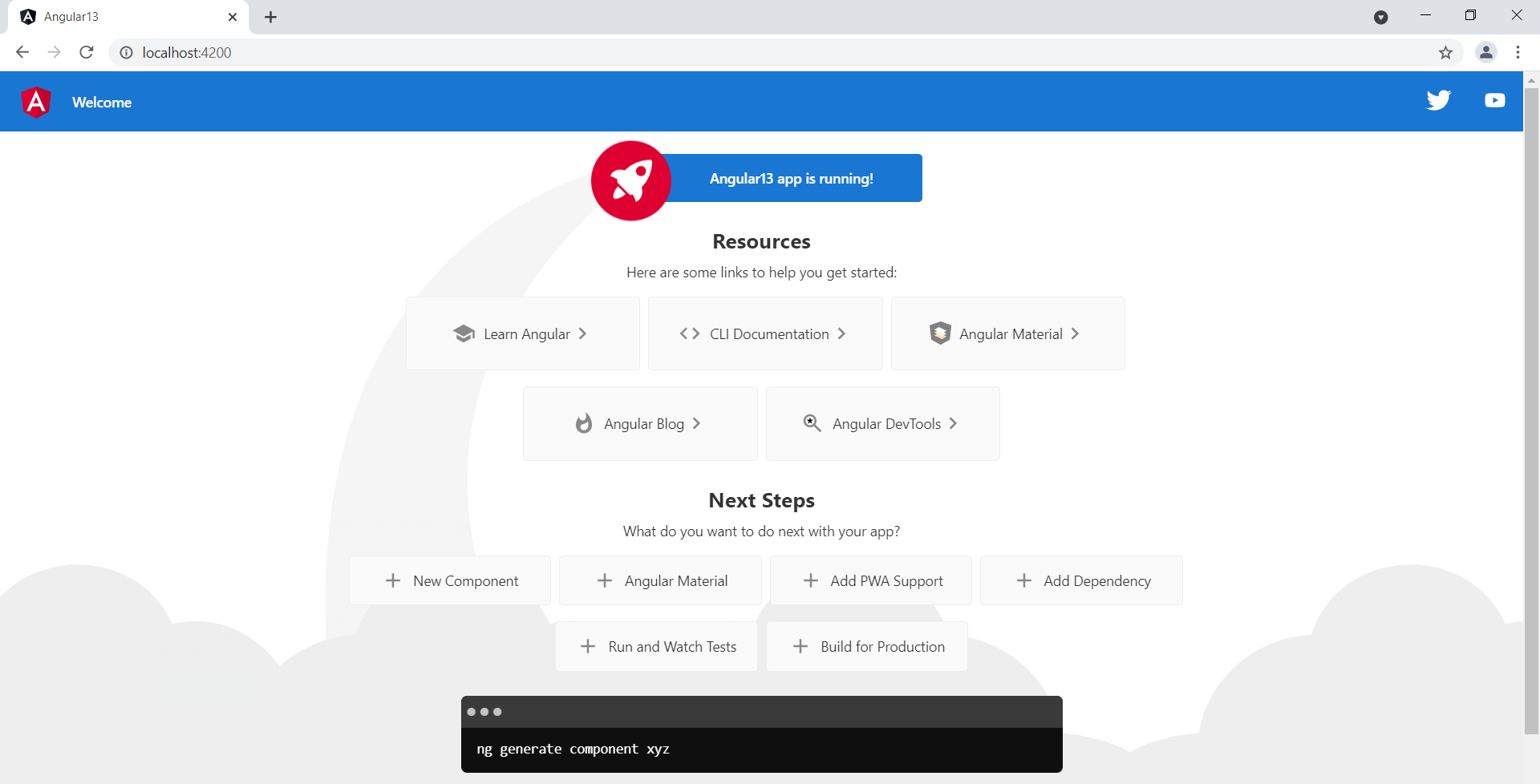
Task: Open the Learn Angular link
Action: 523,333
